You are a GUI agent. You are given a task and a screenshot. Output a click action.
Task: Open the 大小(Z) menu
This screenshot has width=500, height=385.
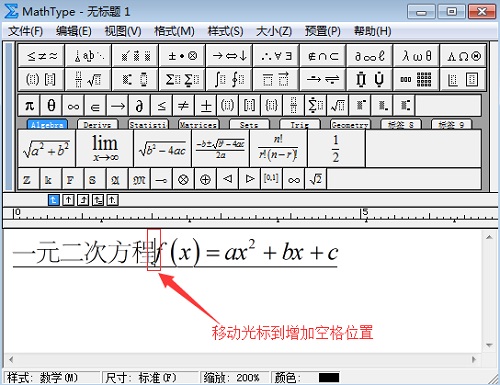click(x=274, y=31)
